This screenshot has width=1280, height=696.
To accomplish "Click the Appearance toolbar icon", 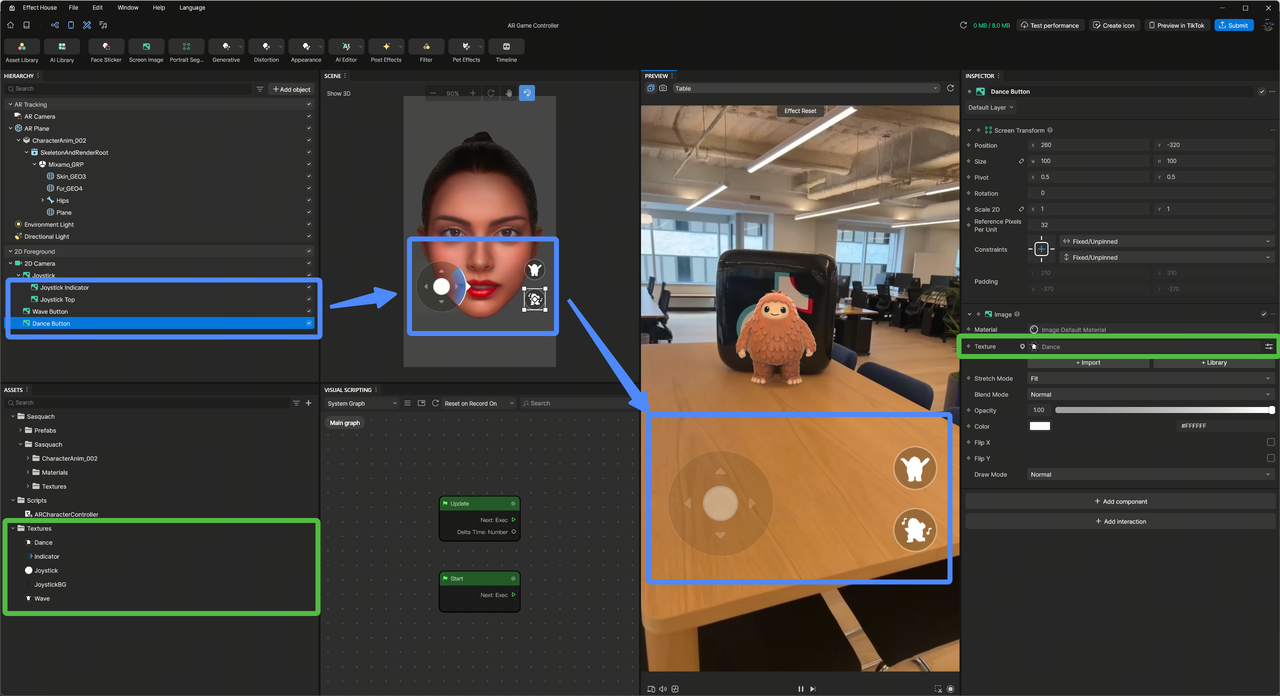I will pyautogui.click(x=306, y=47).
